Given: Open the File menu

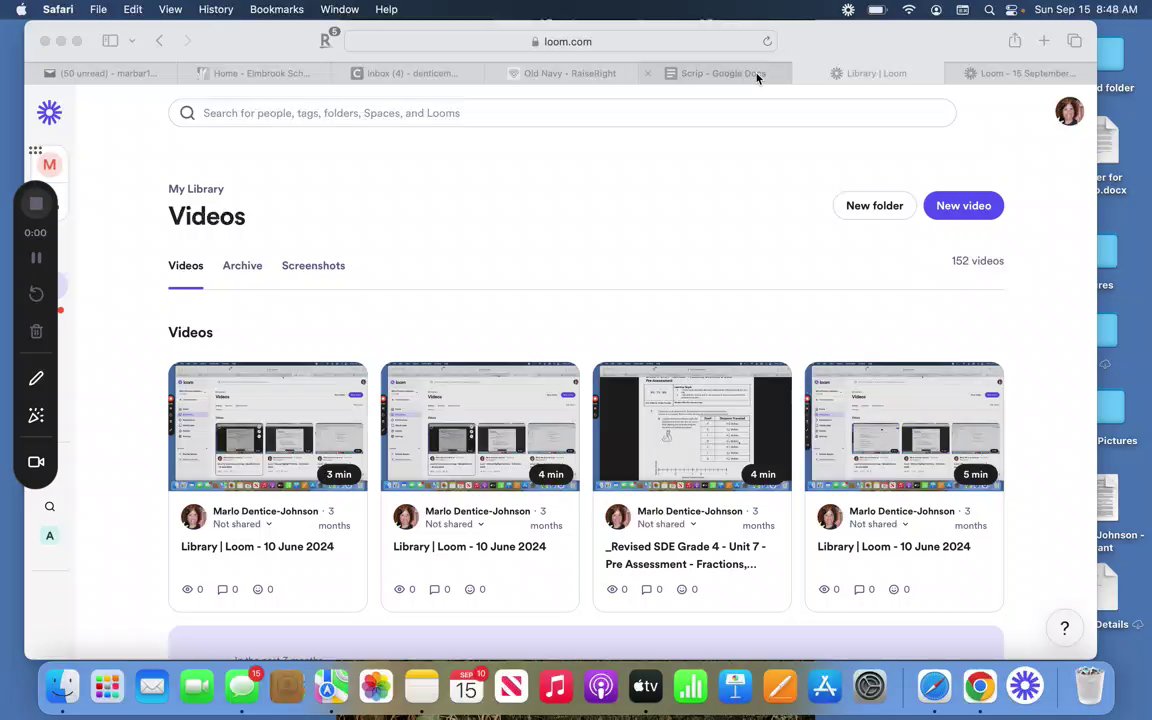Looking at the screenshot, I should pos(98,10).
